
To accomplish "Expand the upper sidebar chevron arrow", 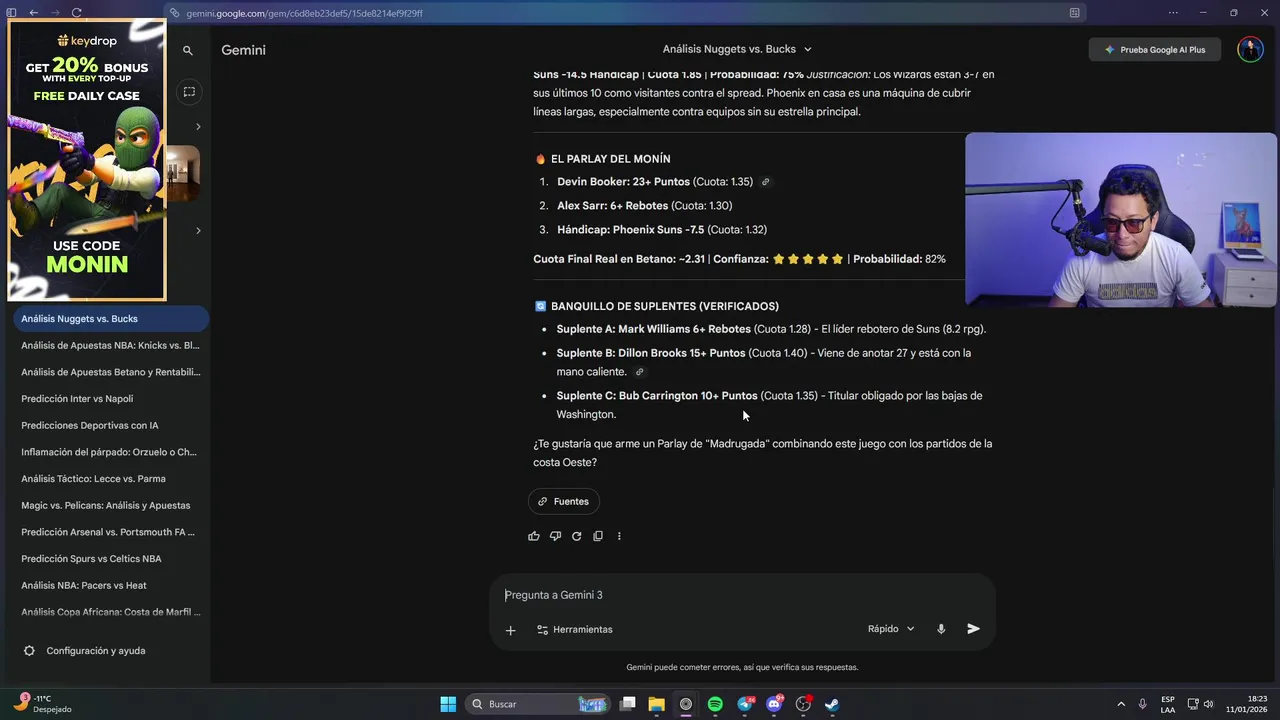I will (x=198, y=127).
